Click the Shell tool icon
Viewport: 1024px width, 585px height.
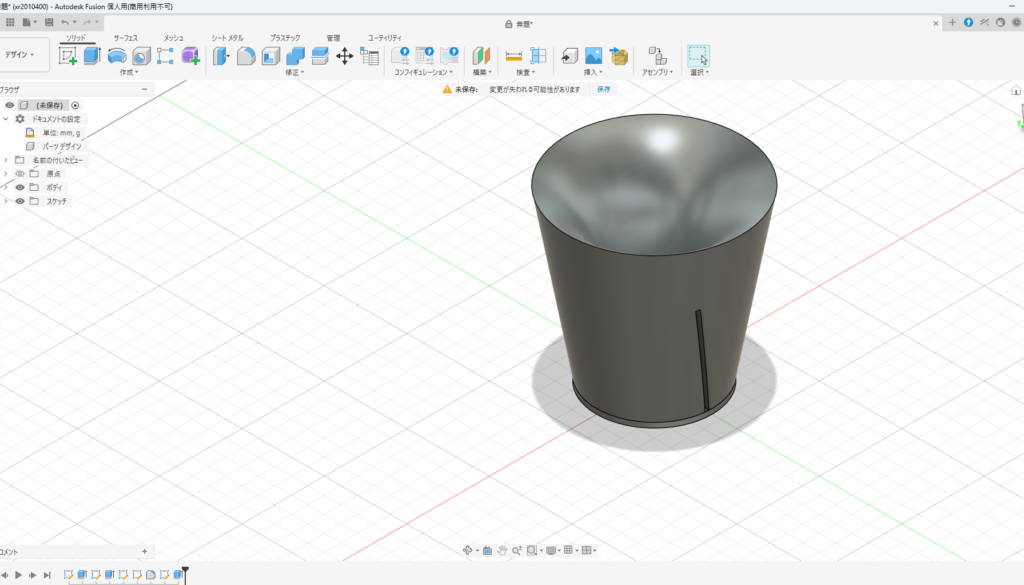[271, 56]
